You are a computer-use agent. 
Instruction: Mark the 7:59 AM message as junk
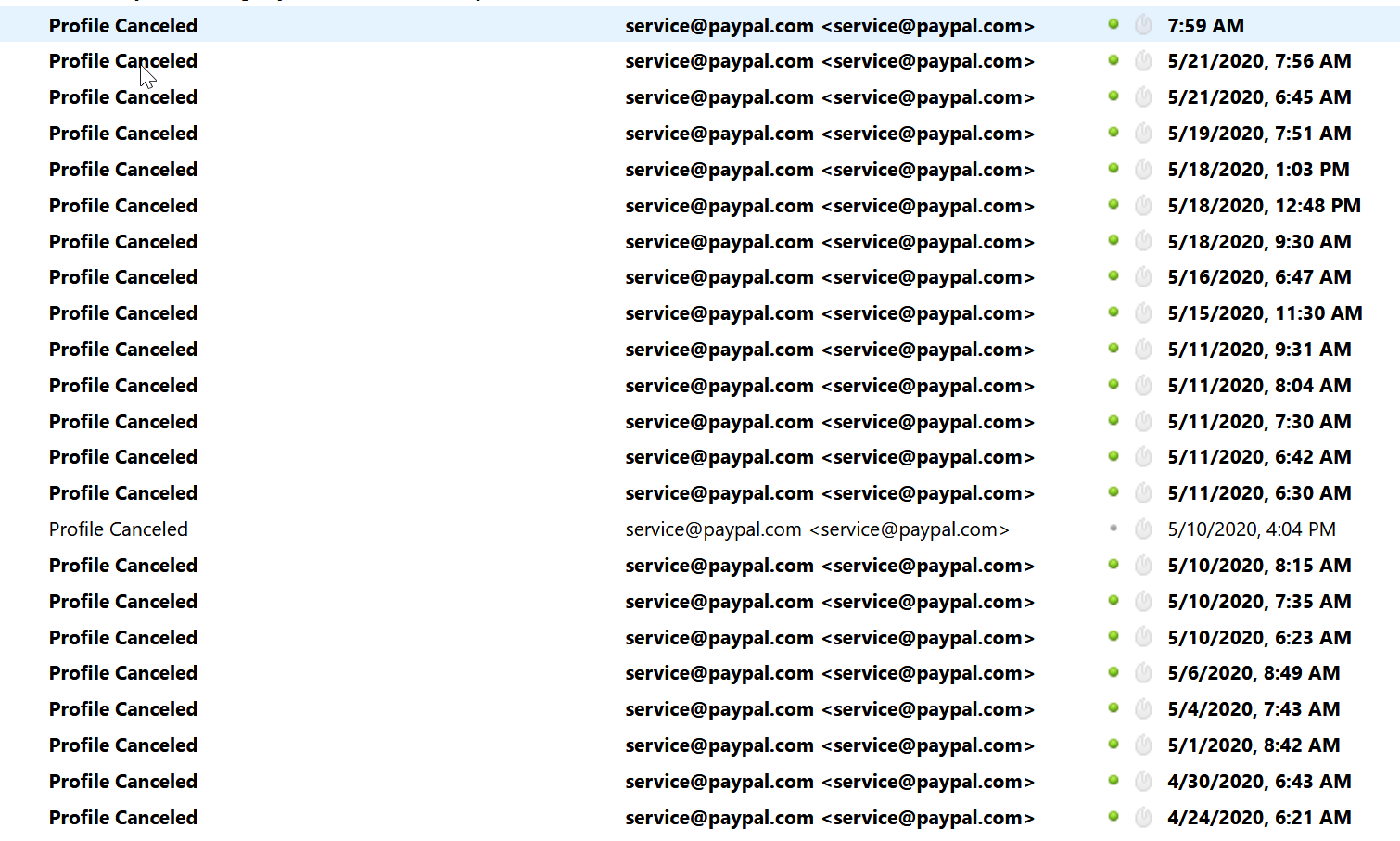point(1143,25)
